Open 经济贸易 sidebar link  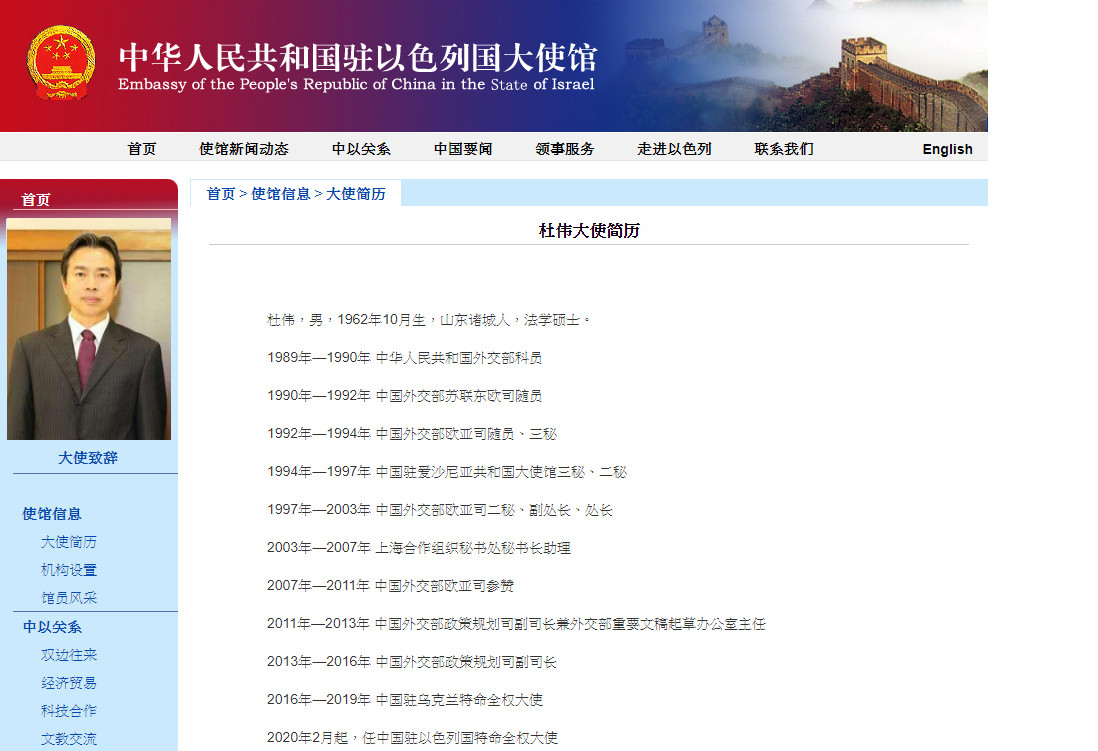pyautogui.click(x=69, y=683)
